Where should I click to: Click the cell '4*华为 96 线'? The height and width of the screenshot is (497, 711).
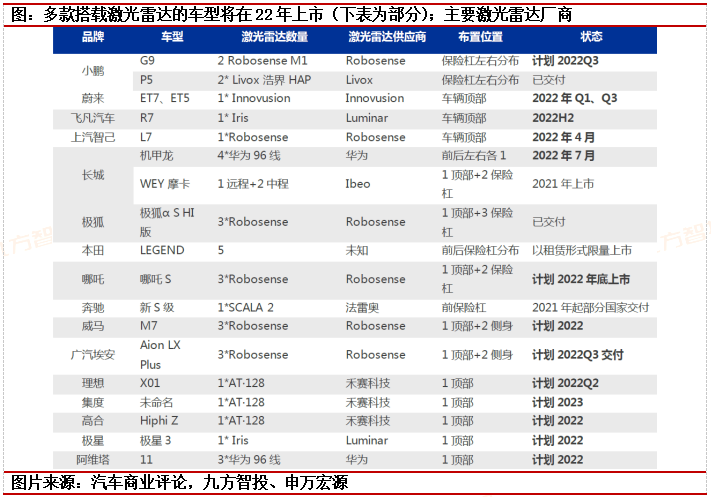[249, 156]
